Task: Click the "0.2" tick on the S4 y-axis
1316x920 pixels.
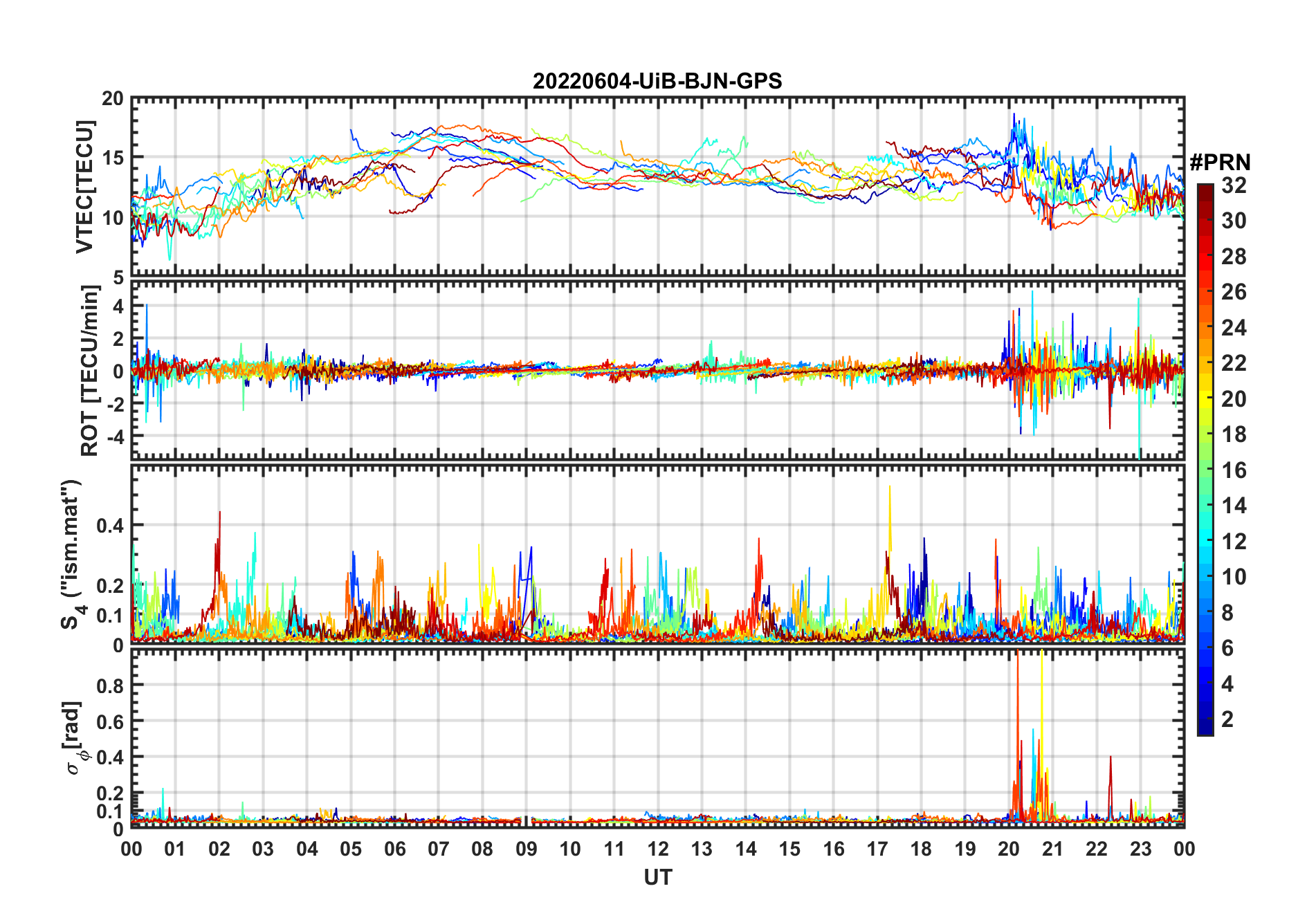Action: [x=111, y=586]
